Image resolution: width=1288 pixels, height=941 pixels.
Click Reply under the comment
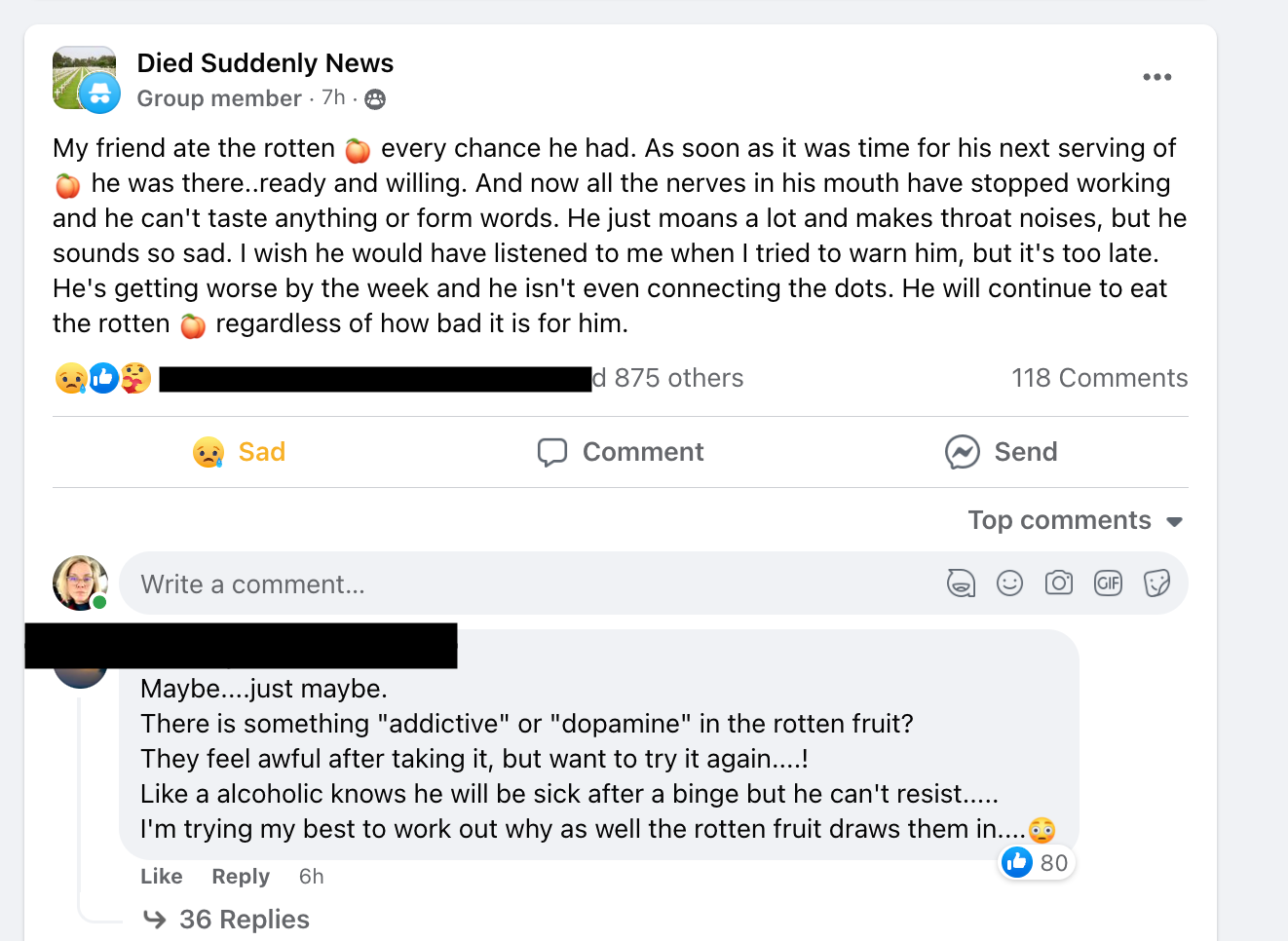pyautogui.click(x=240, y=876)
